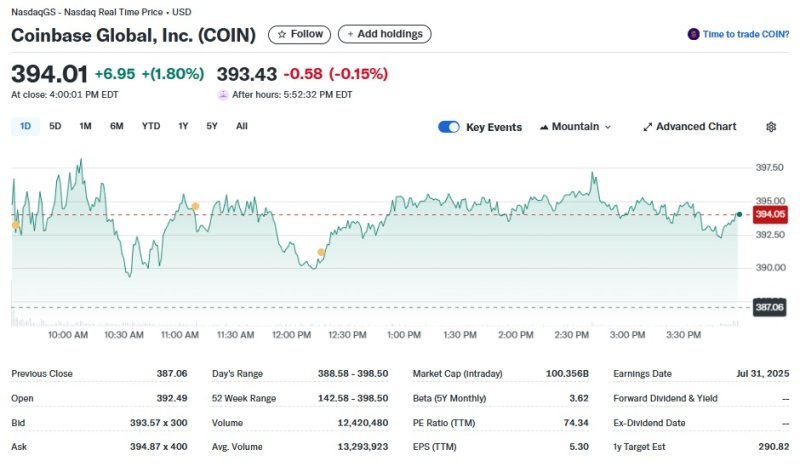The height and width of the screenshot is (467, 800).
Task: Choose the YTD range tab
Action: (x=151, y=126)
